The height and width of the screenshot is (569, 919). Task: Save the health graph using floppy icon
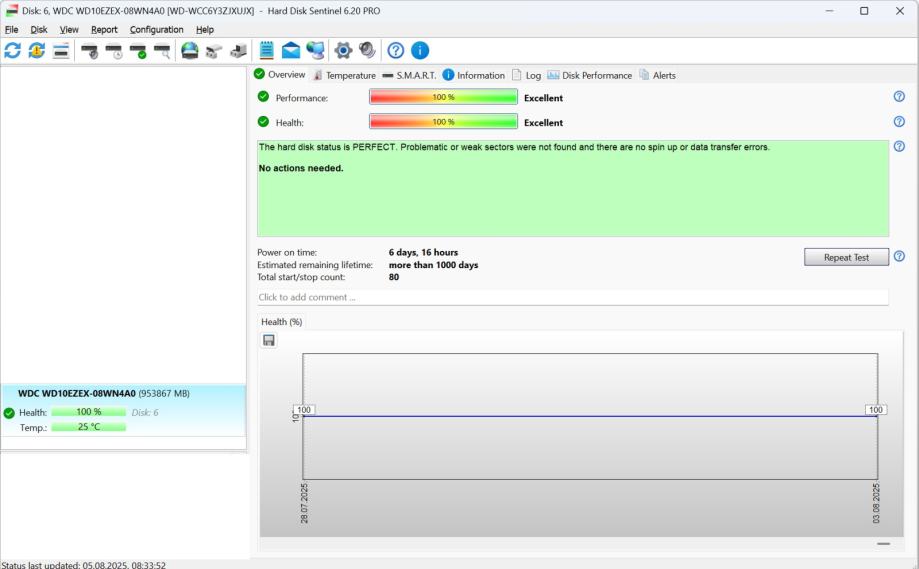269,340
